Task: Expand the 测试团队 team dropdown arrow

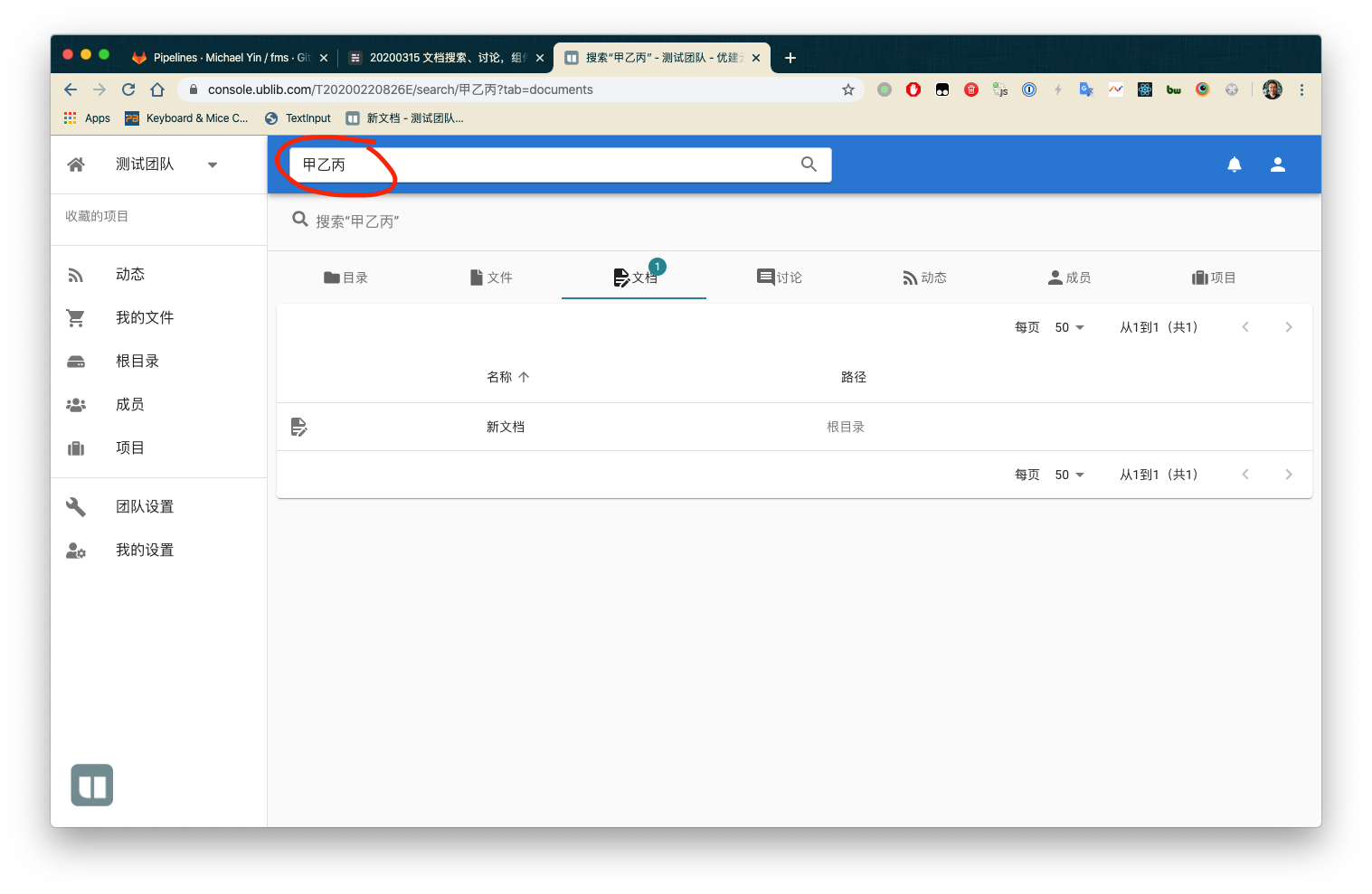Action: pyautogui.click(x=213, y=165)
